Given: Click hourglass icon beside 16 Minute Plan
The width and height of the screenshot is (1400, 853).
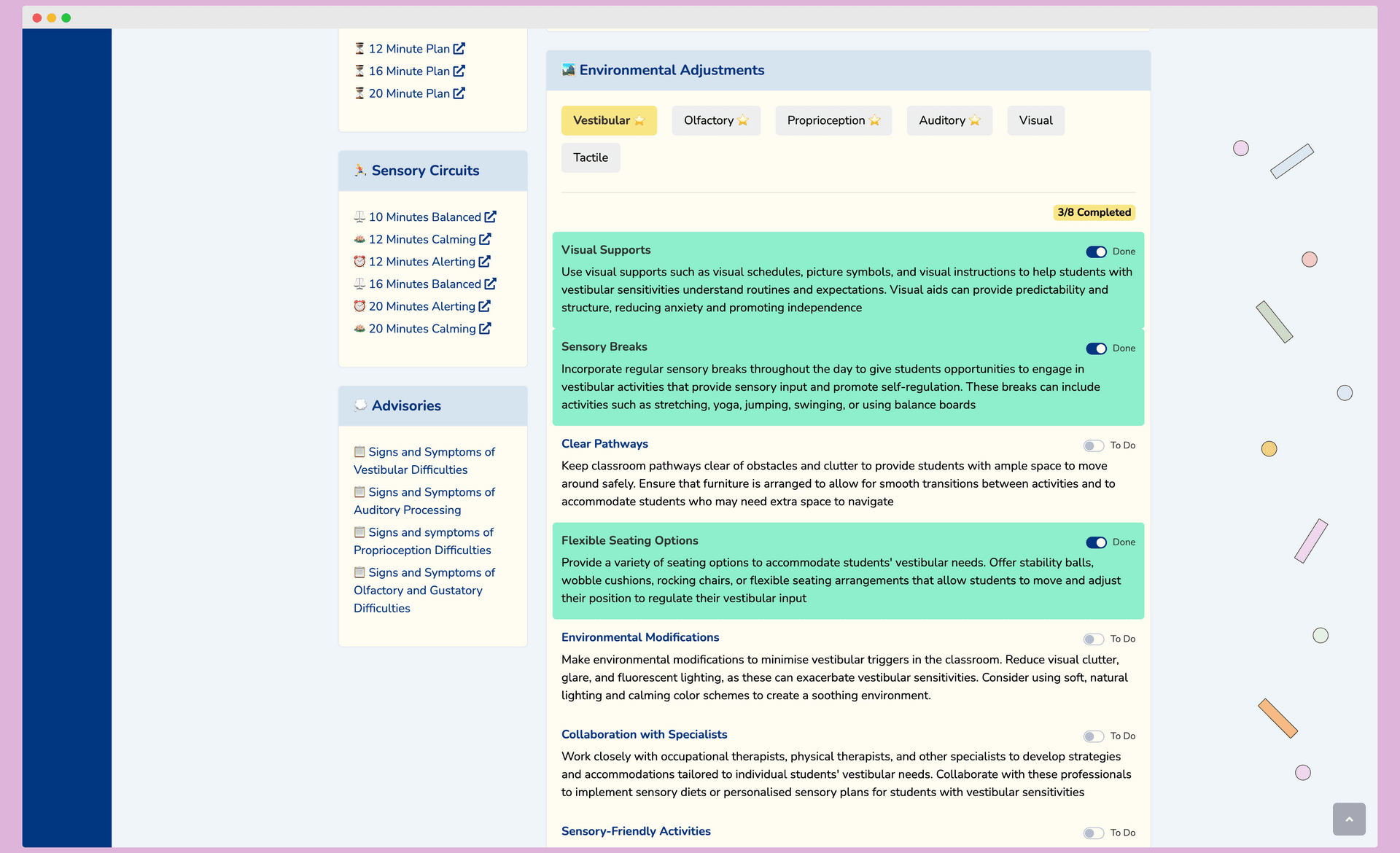Looking at the screenshot, I should click(359, 71).
